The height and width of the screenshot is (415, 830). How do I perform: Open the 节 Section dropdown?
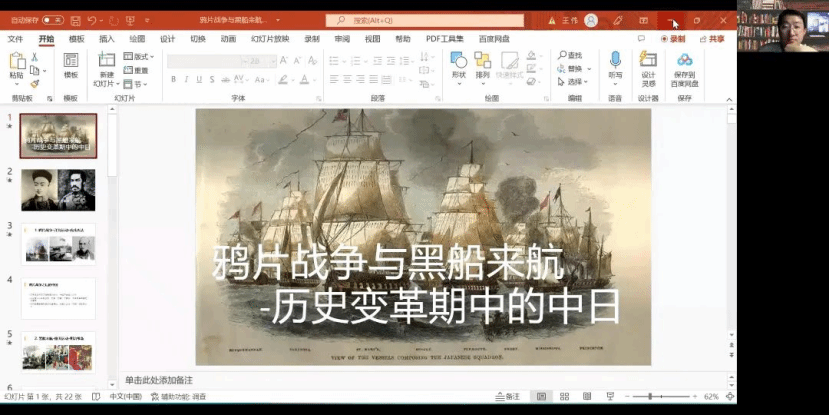(135, 84)
